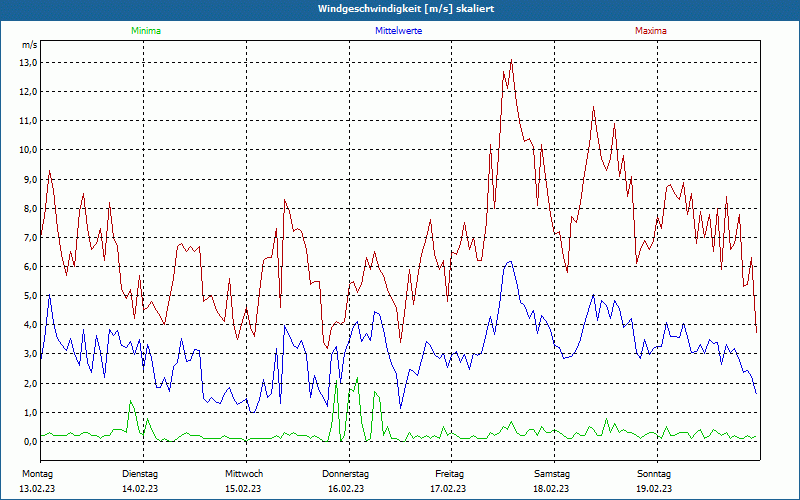Click the Sonntag day label
The width and height of the screenshot is (800, 500).
(654, 474)
